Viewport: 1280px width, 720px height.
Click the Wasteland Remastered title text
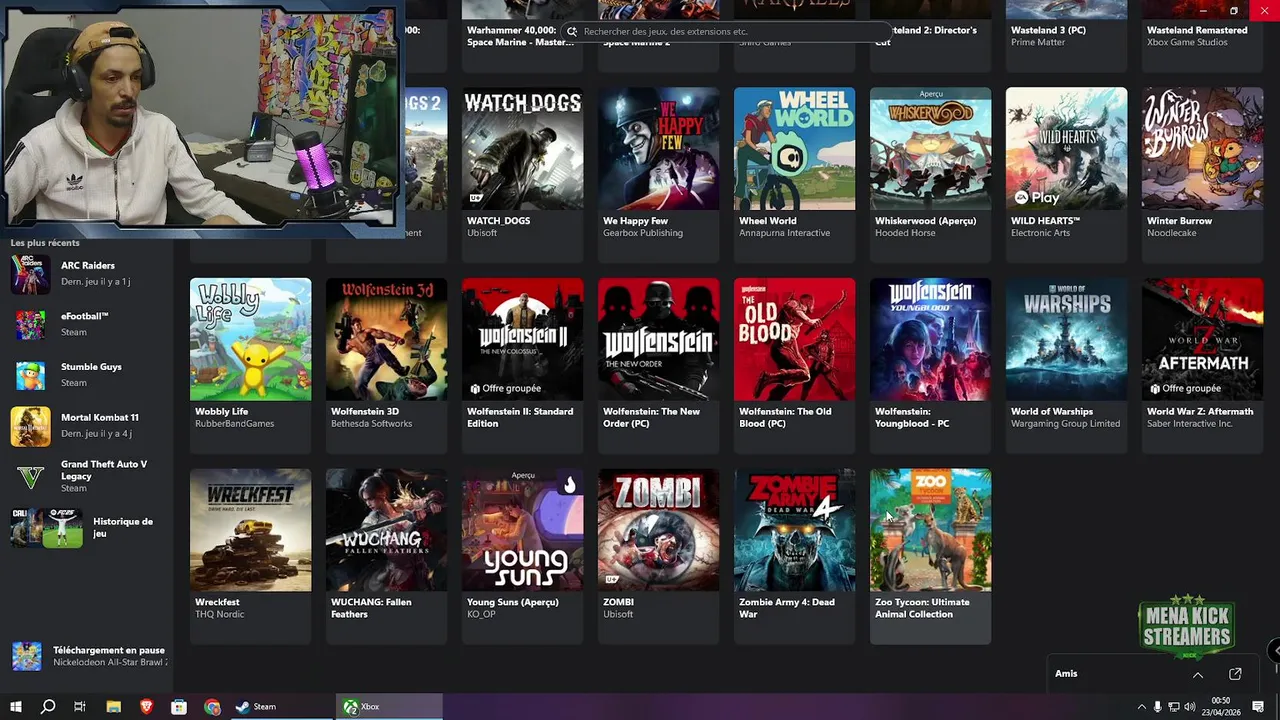(x=1197, y=30)
